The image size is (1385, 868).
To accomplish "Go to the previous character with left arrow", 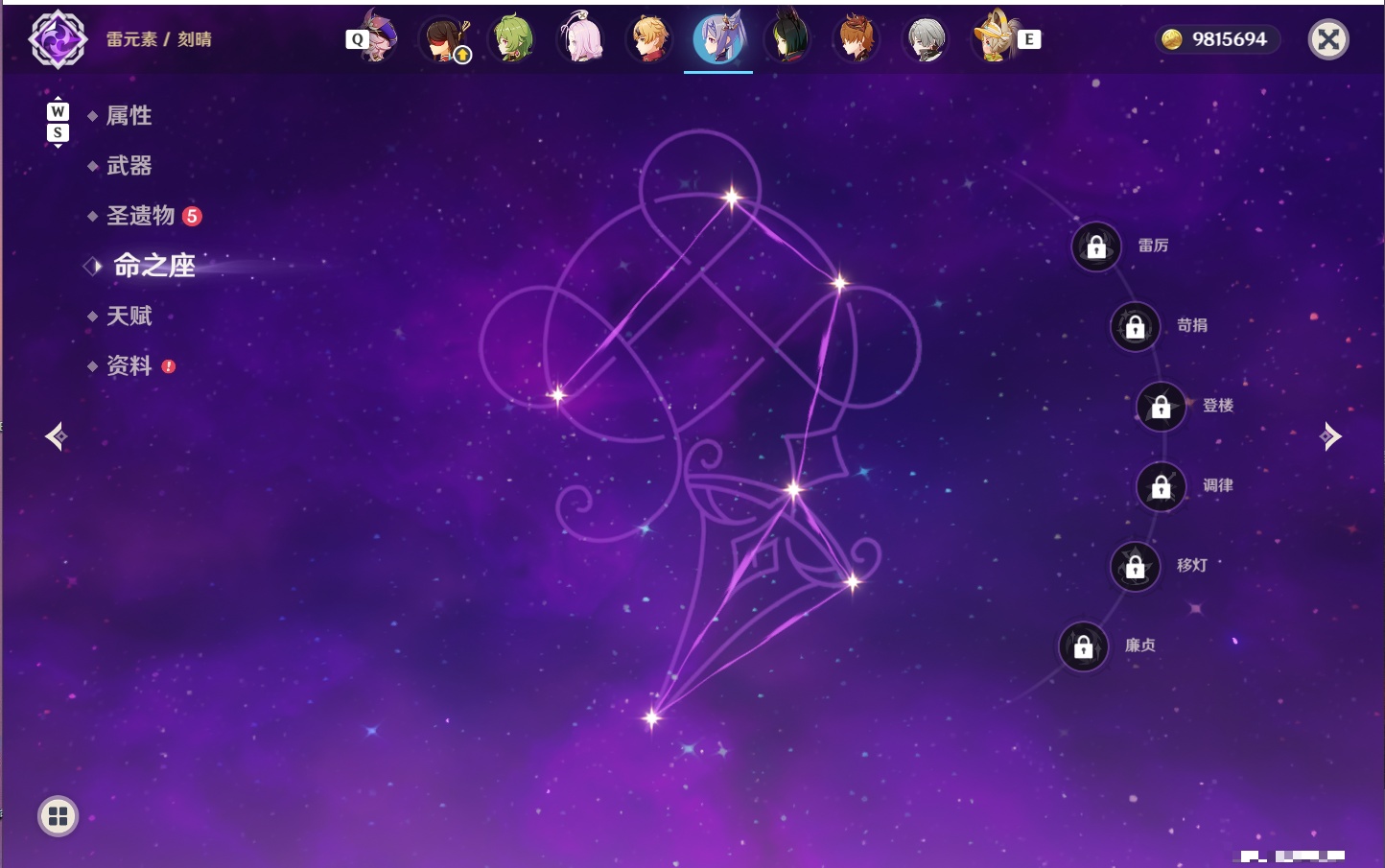I will click(x=56, y=436).
